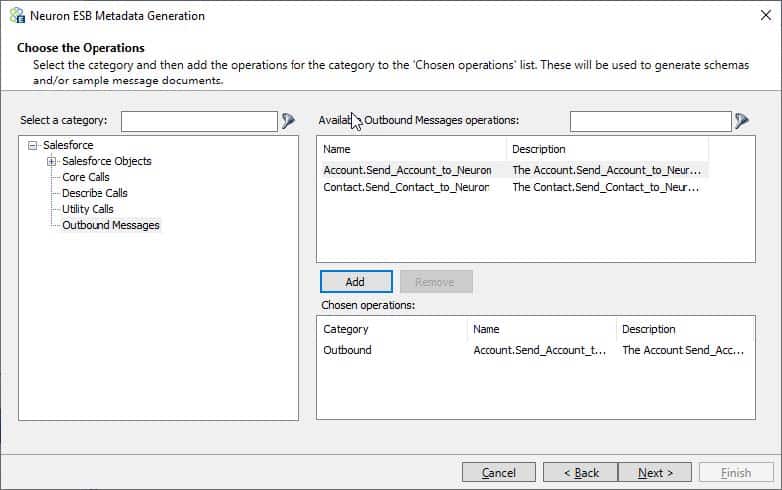Click the Account operation description cell

pyautogui.click(x=606, y=170)
